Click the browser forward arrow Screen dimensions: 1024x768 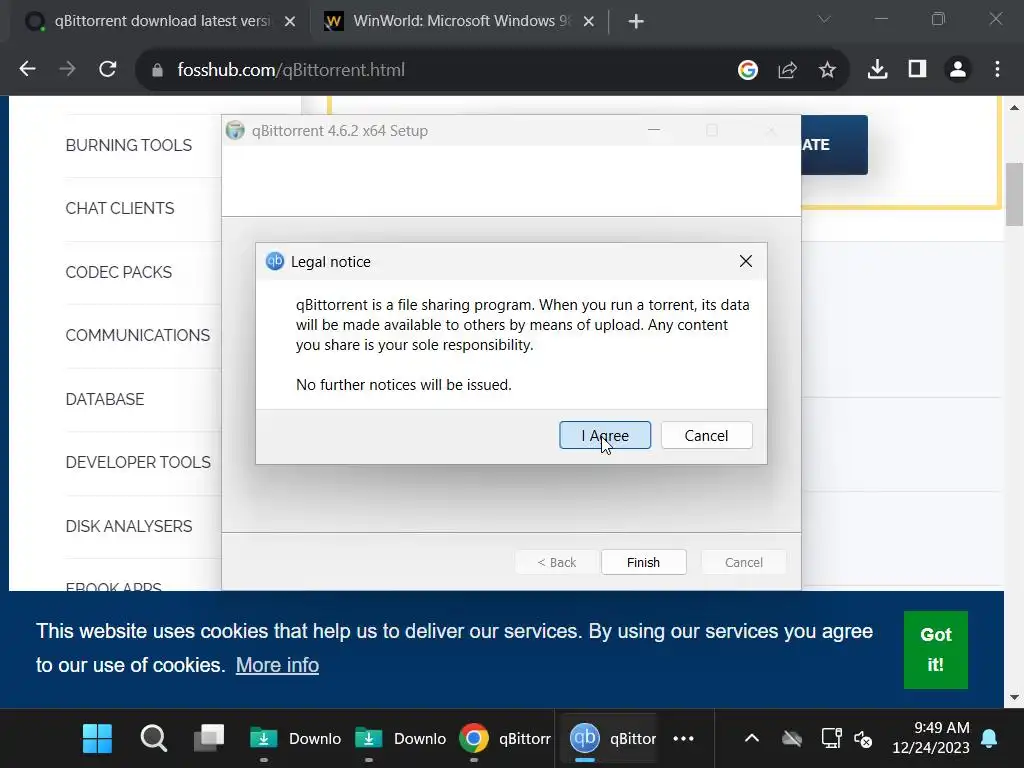67,69
